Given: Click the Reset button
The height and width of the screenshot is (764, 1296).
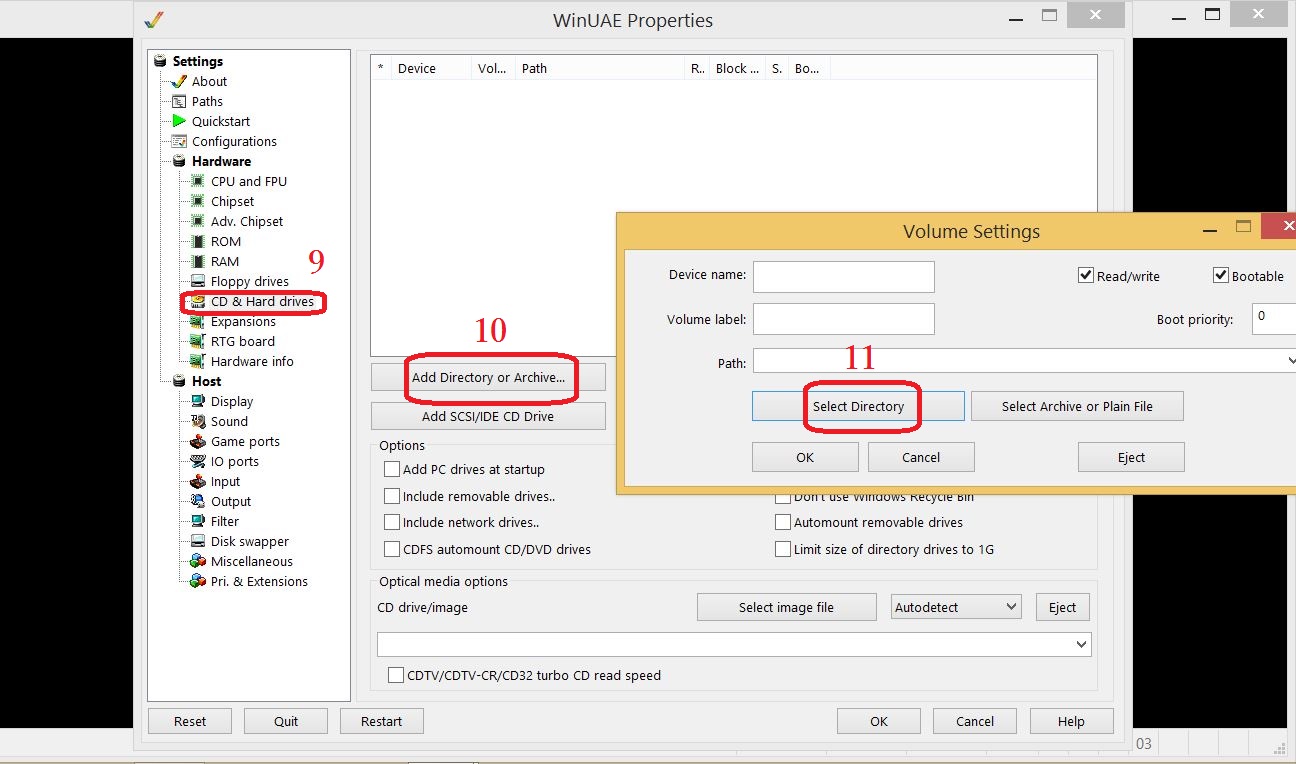Looking at the screenshot, I should click(190, 721).
